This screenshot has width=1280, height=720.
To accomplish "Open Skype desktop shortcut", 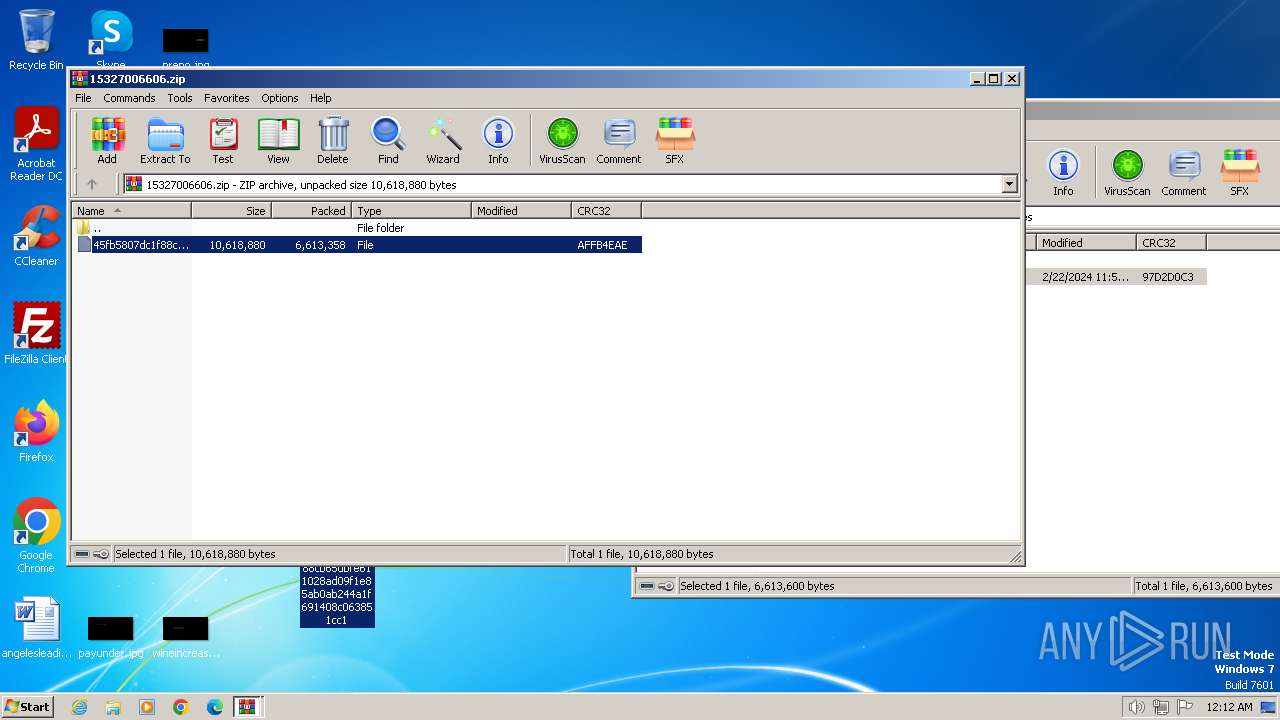I will [111, 36].
